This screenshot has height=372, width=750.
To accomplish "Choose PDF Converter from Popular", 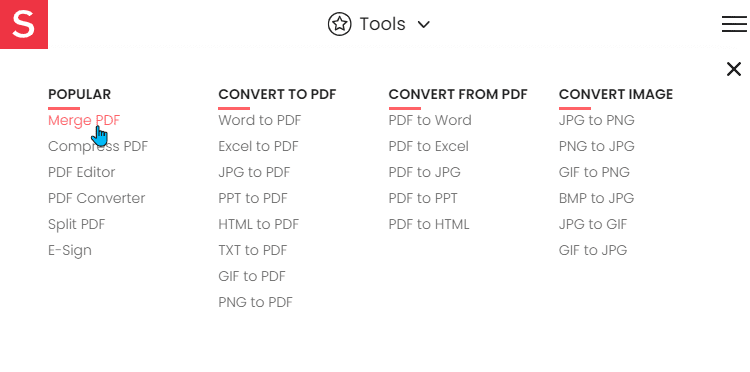I will coord(96,198).
